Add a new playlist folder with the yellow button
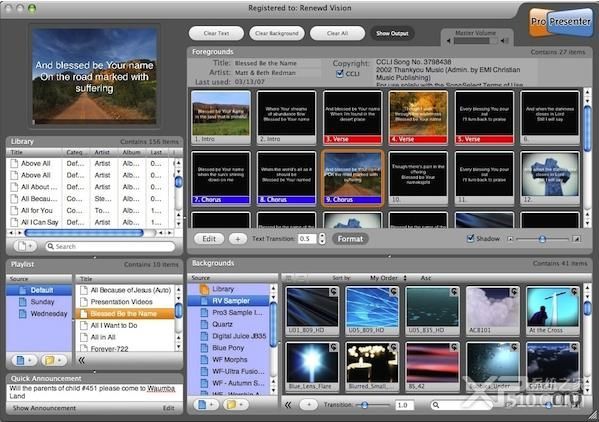The image size is (599, 422). pos(53,360)
